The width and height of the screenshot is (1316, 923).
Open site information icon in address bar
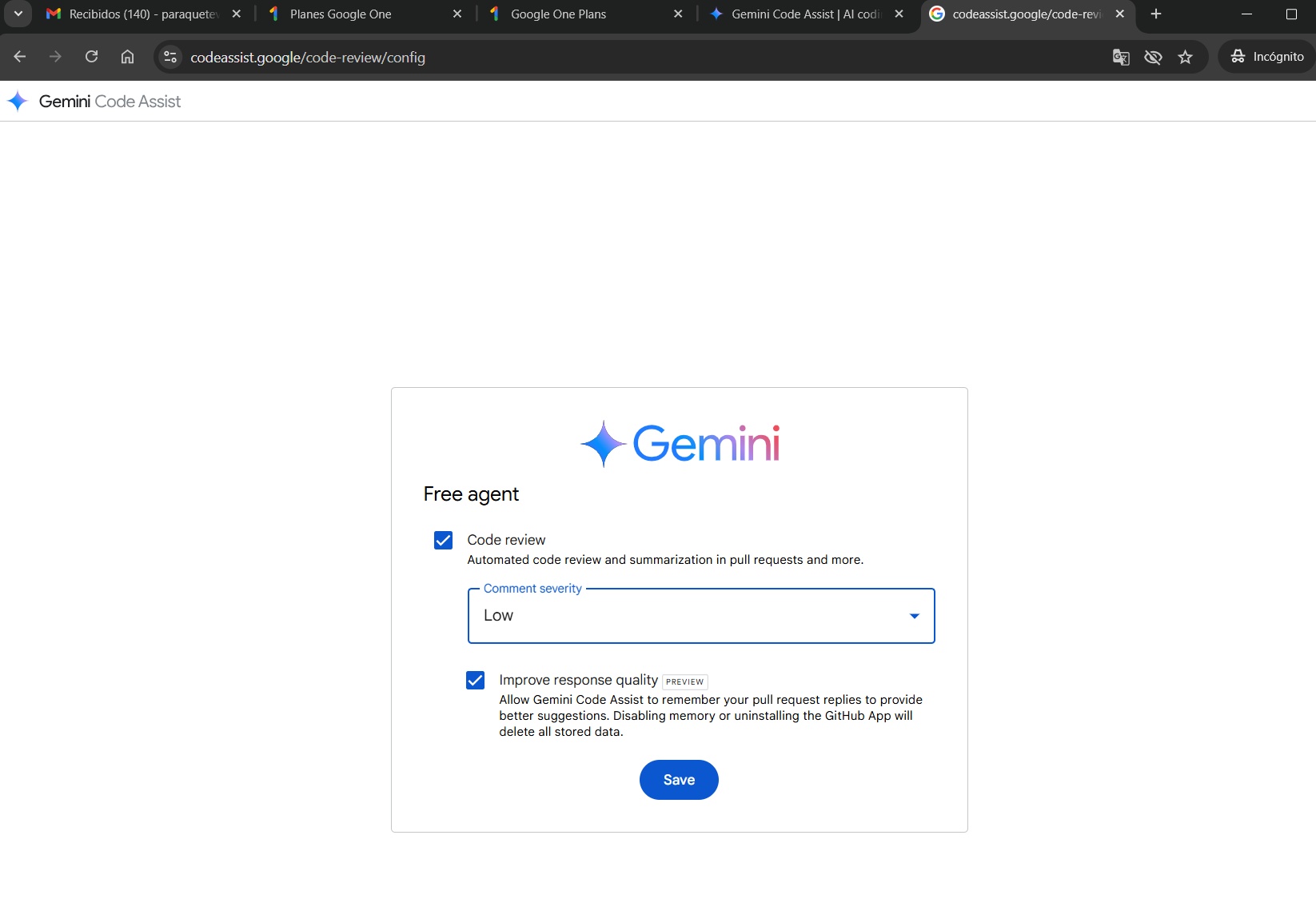(170, 57)
